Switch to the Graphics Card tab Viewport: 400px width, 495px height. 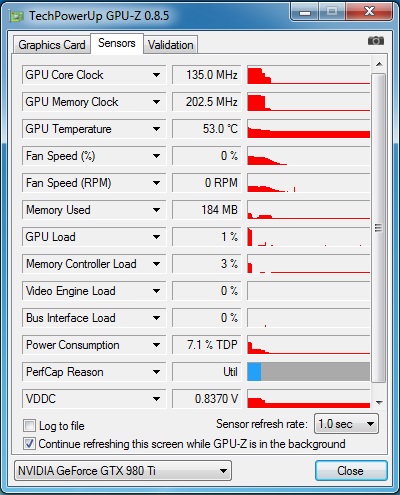(52, 45)
